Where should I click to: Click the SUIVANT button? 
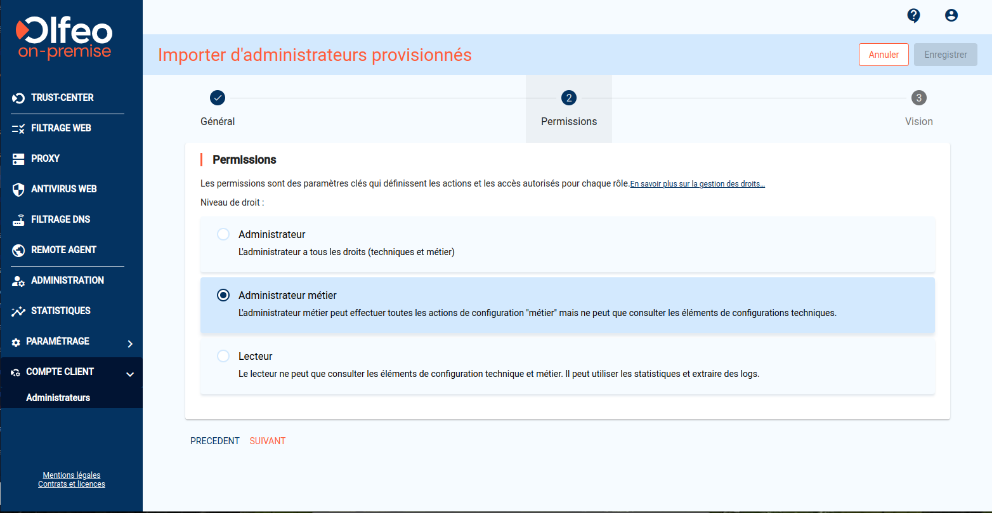pos(267,441)
